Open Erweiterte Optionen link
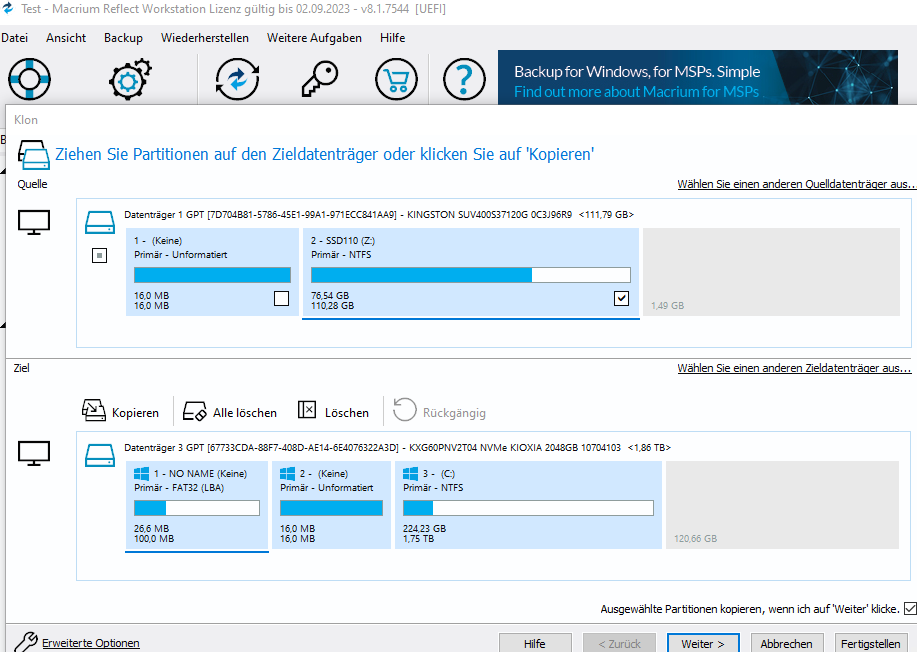The width and height of the screenshot is (917, 652). pyautogui.click(x=91, y=643)
